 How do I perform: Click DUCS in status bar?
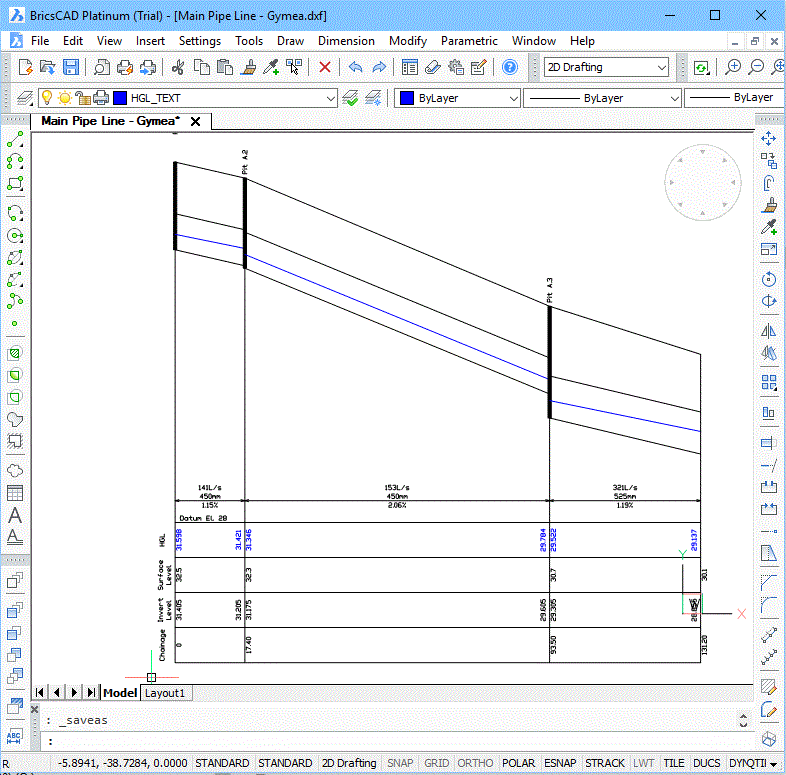pos(706,763)
